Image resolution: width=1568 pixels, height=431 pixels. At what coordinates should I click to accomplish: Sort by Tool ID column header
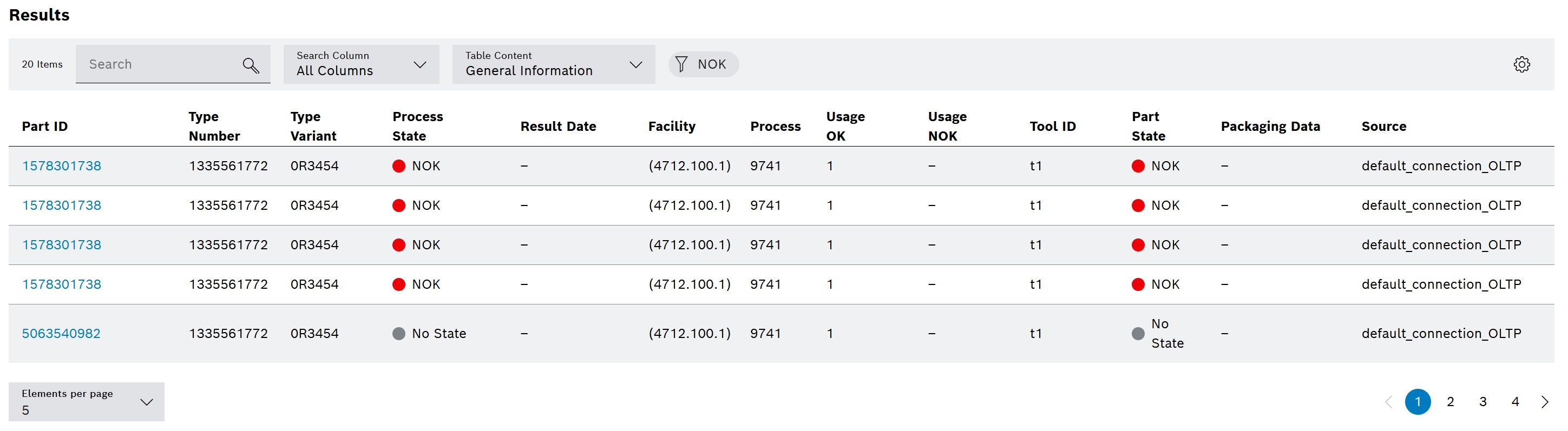(1052, 127)
